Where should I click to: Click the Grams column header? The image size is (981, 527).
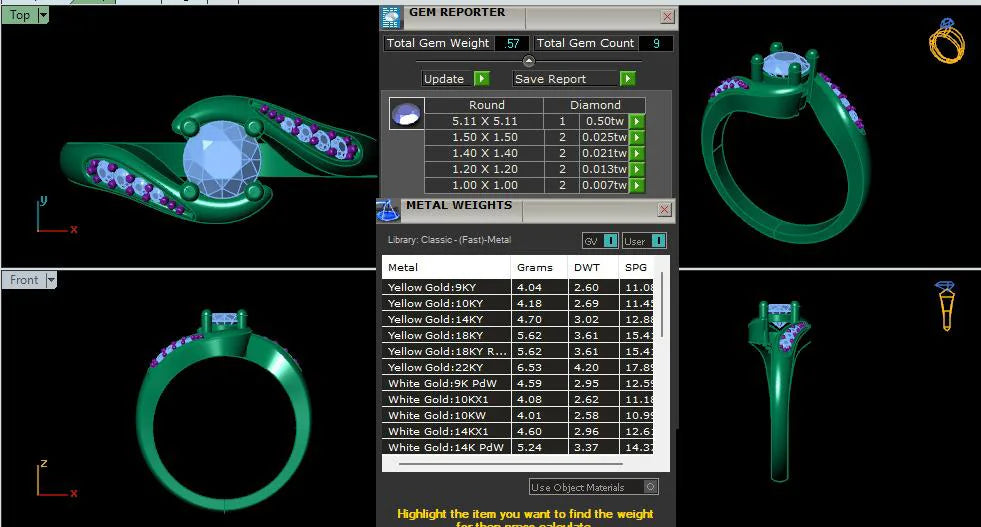(539, 267)
